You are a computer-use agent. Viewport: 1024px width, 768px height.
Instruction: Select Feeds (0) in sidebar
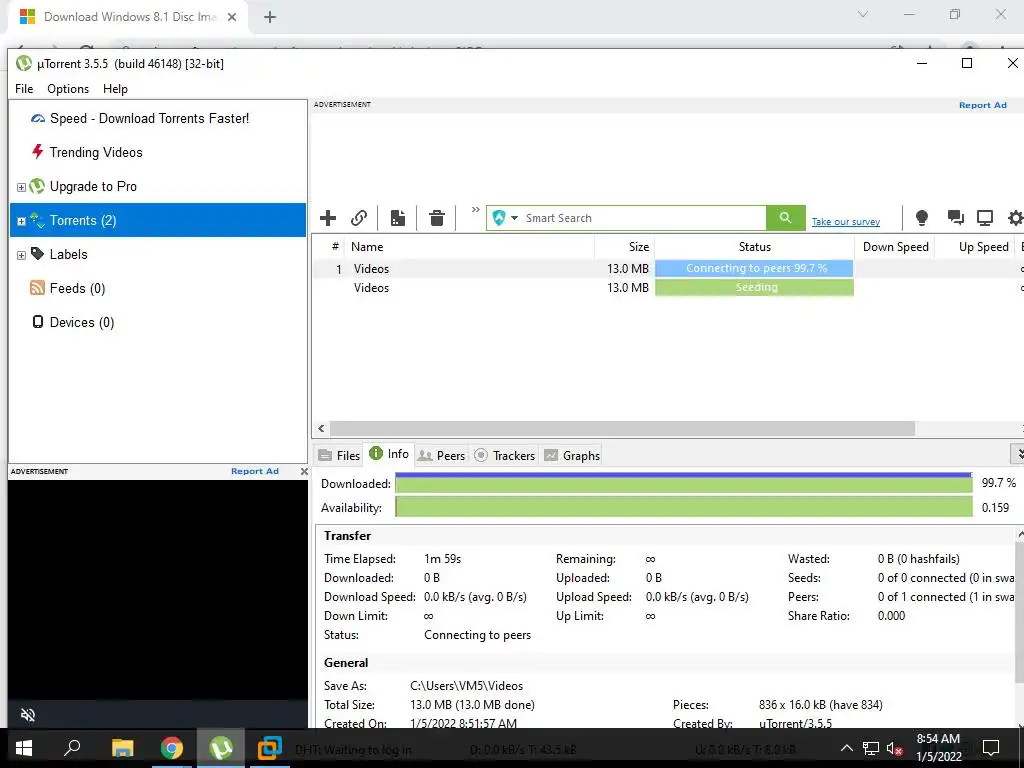[x=77, y=288]
